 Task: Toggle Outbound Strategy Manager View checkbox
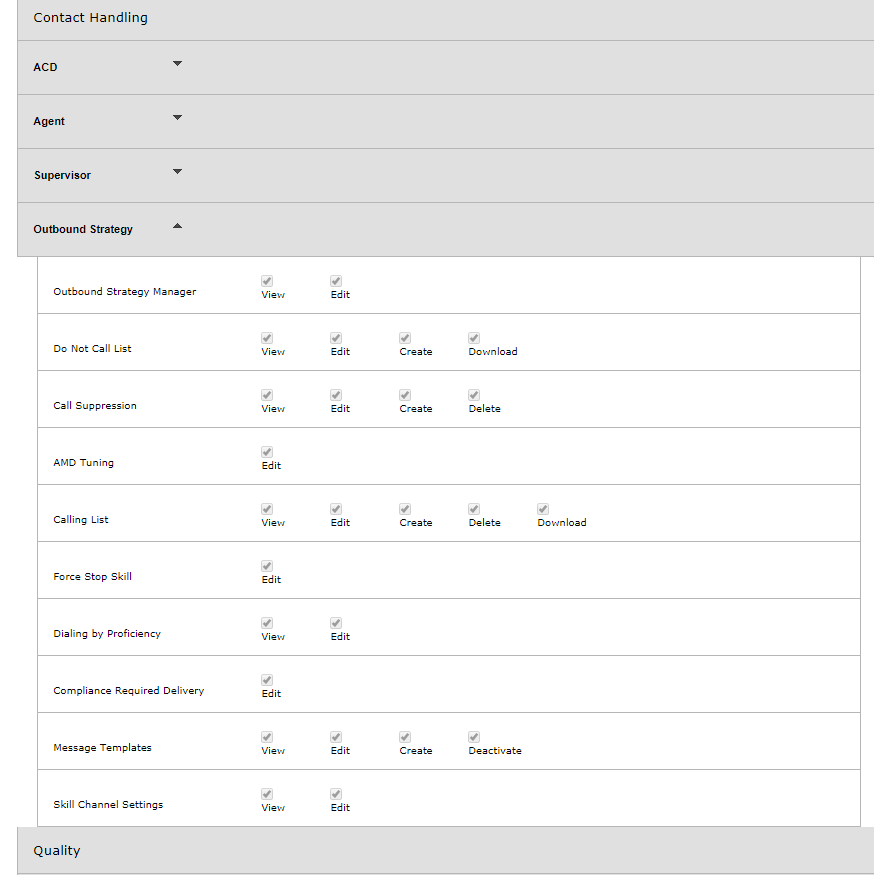point(267,282)
